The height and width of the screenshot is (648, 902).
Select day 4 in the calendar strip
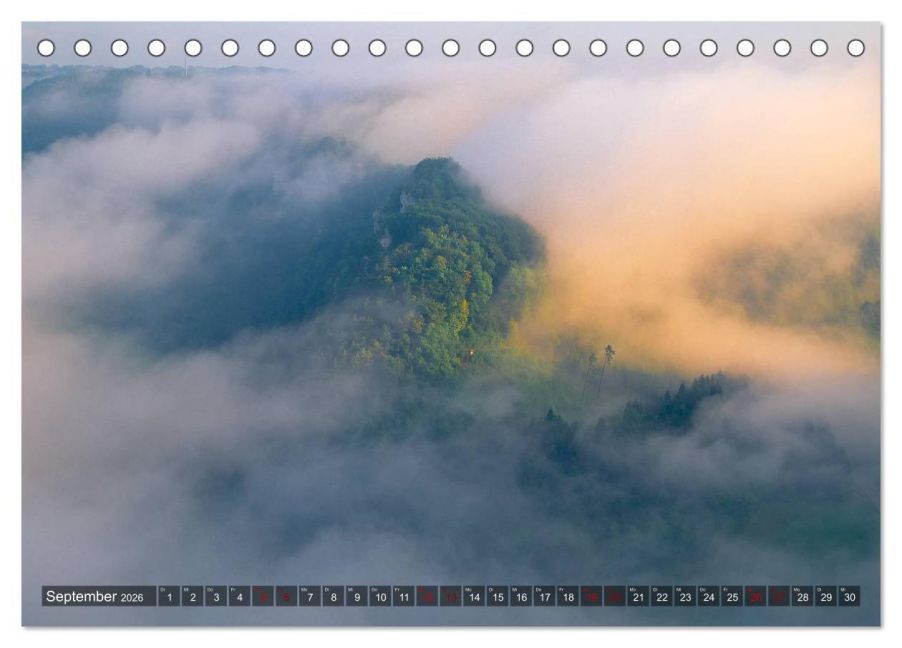[239, 597]
